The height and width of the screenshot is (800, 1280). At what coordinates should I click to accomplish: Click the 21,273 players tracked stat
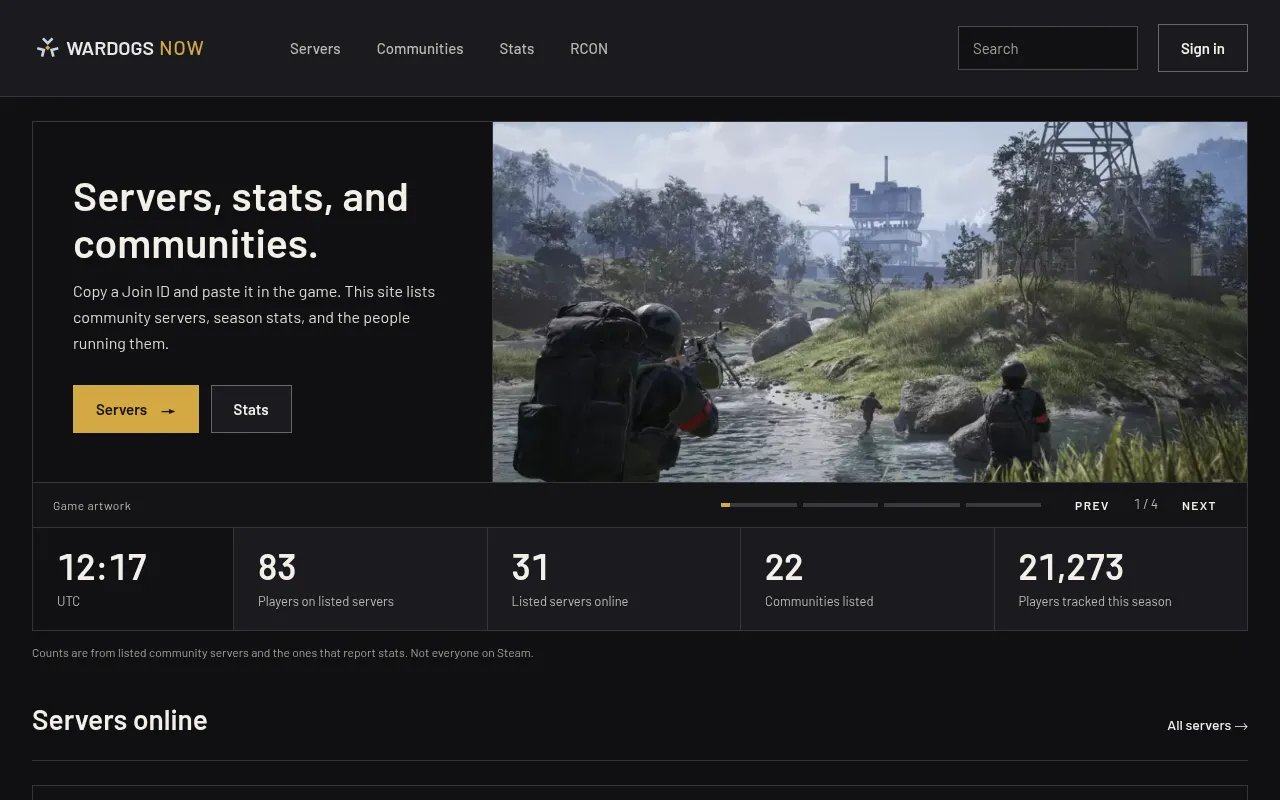pos(1121,579)
